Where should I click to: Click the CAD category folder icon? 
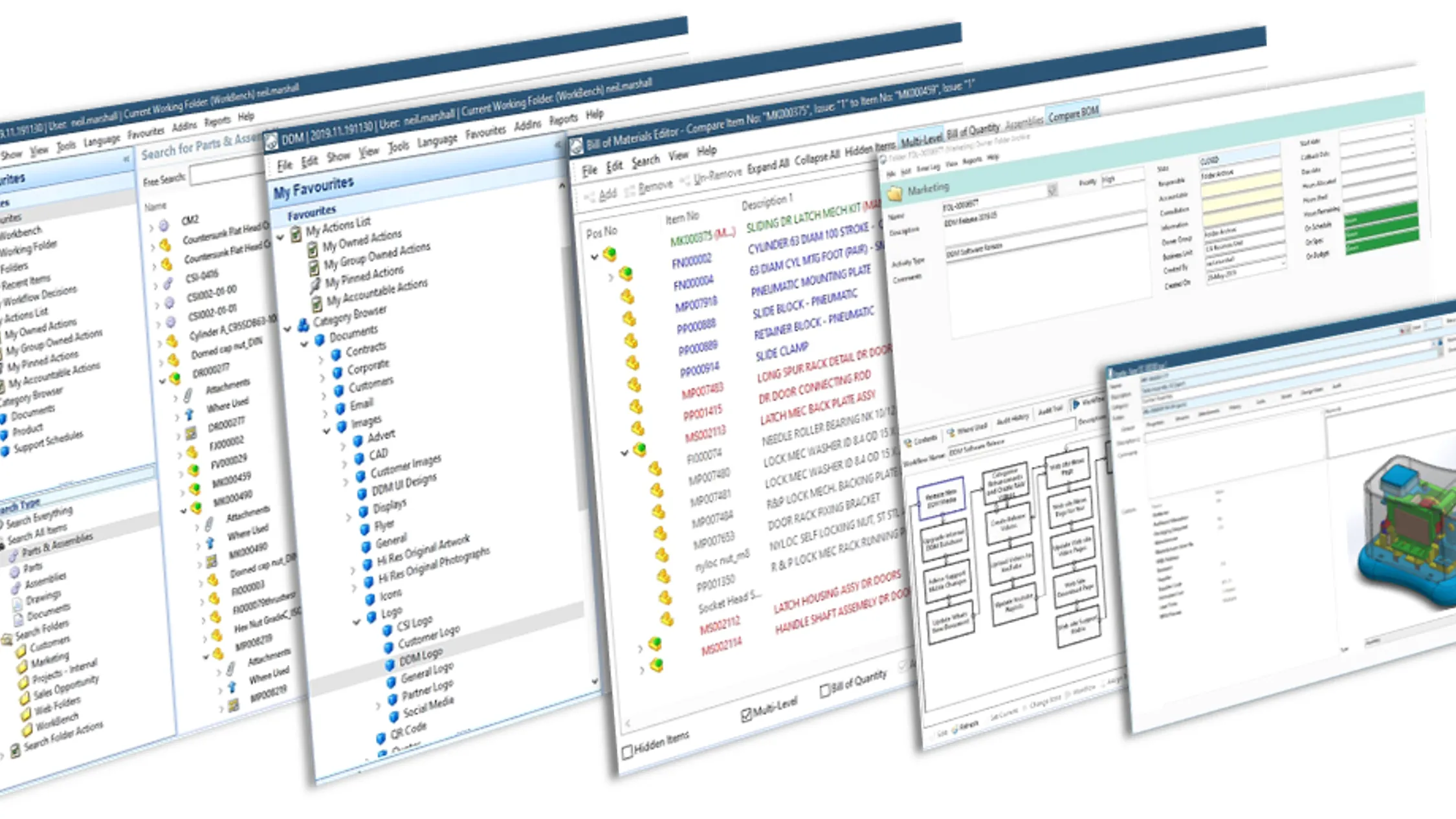pos(358,459)
